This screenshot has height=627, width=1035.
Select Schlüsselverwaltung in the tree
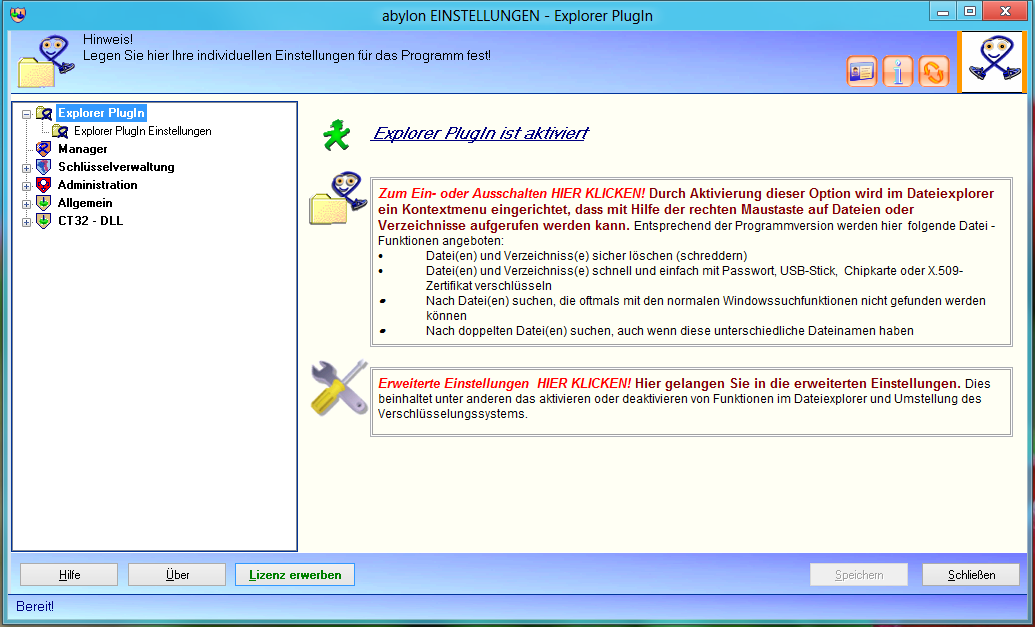point(116,167)
